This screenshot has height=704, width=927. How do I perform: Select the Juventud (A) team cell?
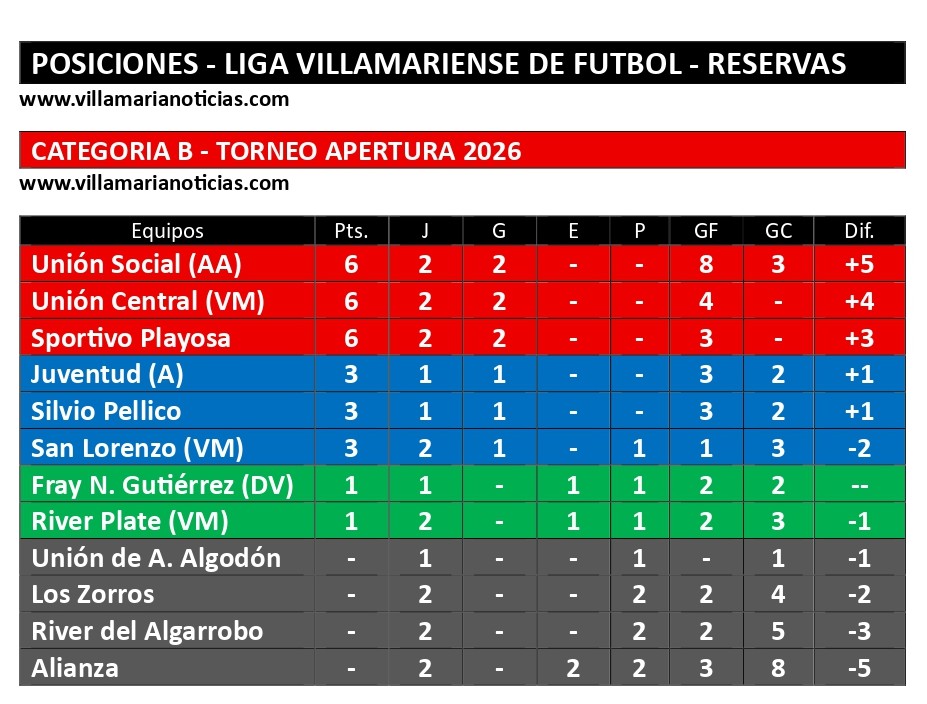(107, 375)
